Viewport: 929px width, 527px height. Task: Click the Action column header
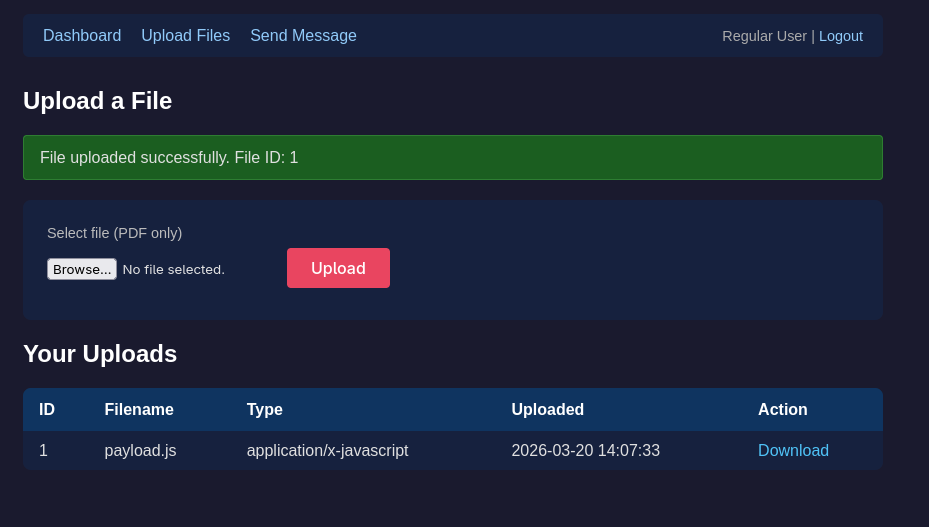click(782, 410)
